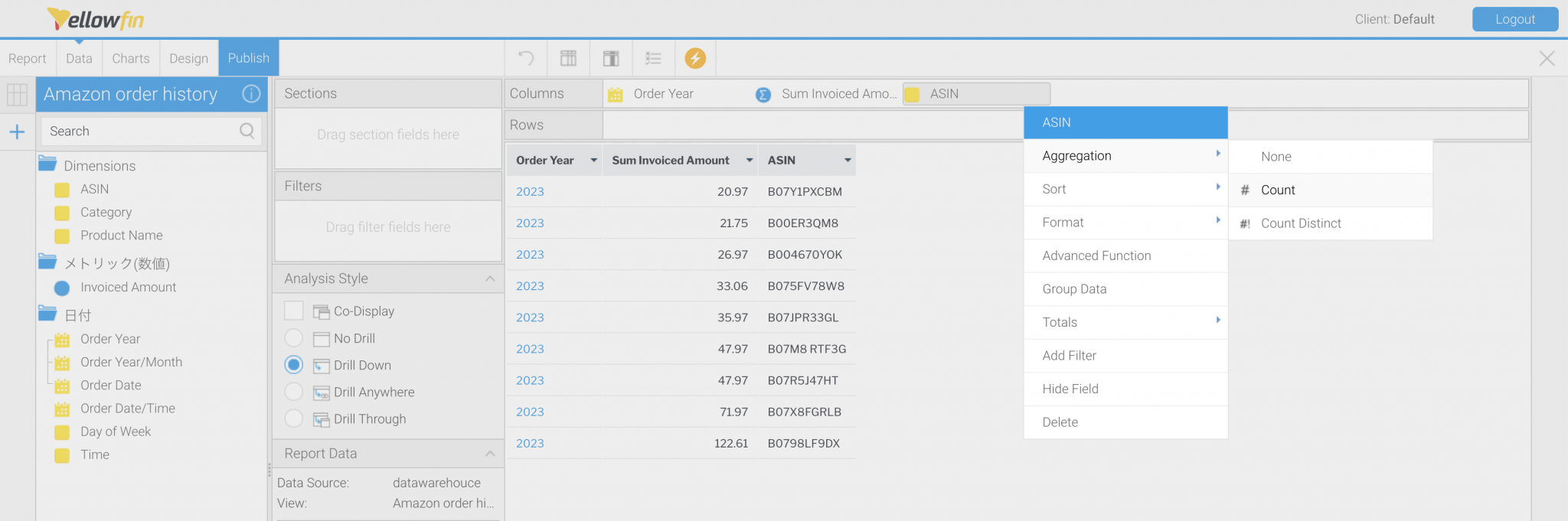Select None aggregation option

(x=1331, y=157)
